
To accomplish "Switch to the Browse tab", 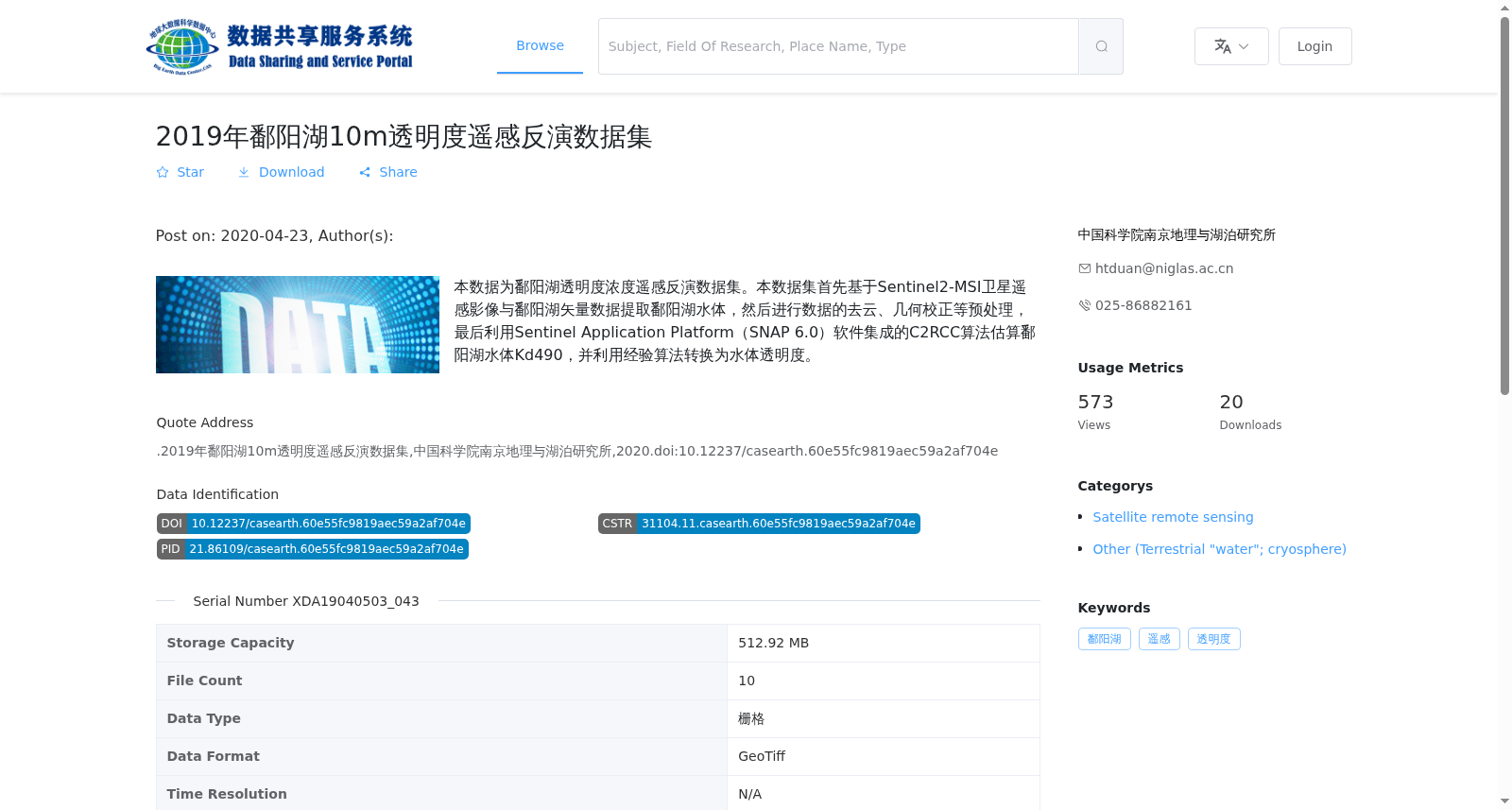I will [540, 45].
